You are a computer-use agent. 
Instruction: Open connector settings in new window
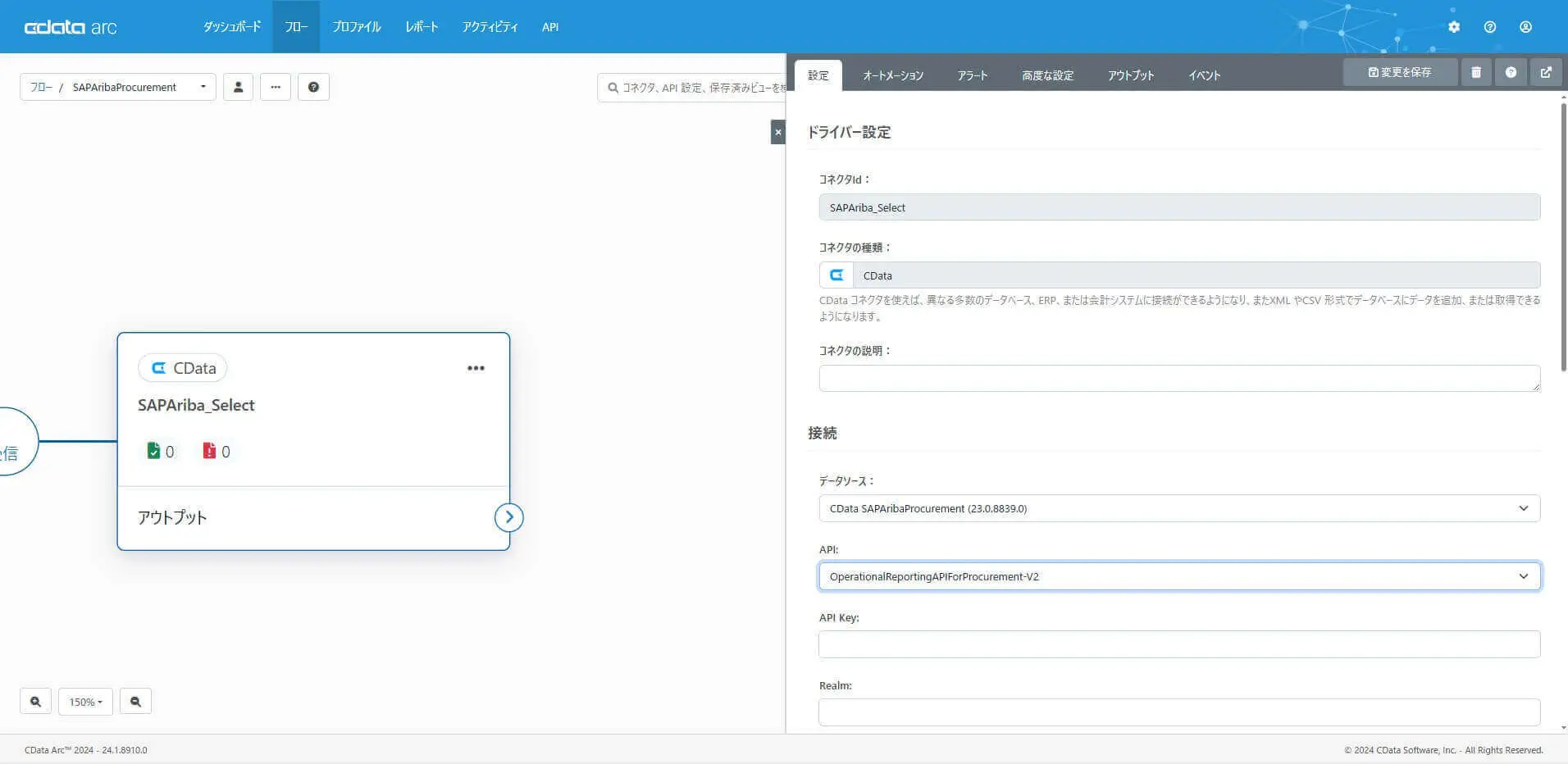[1546, 72]
